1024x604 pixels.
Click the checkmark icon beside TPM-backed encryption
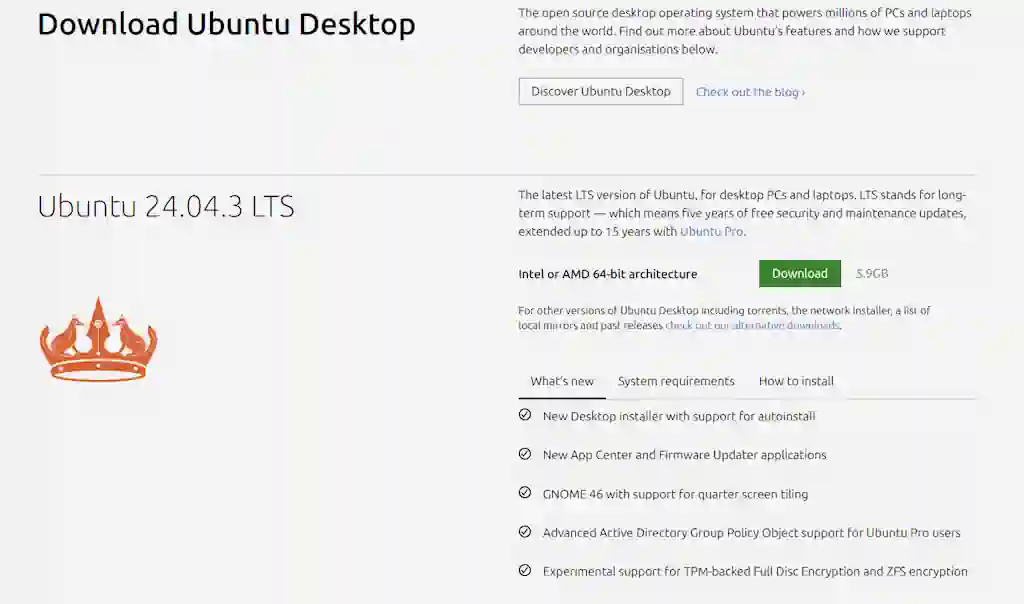(x=525, y=571)
